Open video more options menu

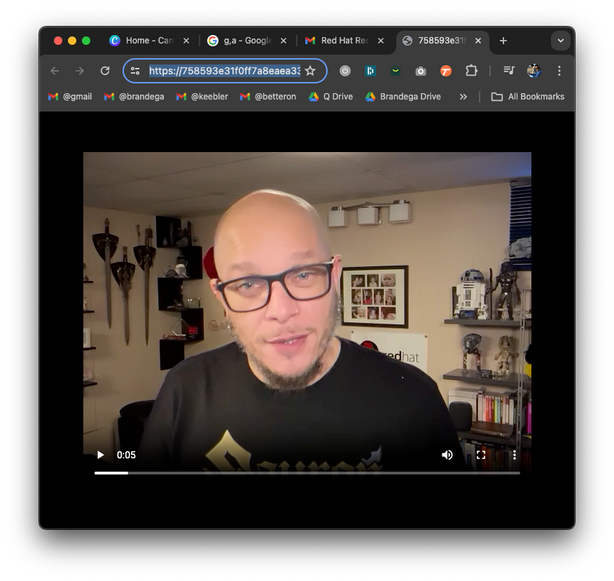point(515,455)
